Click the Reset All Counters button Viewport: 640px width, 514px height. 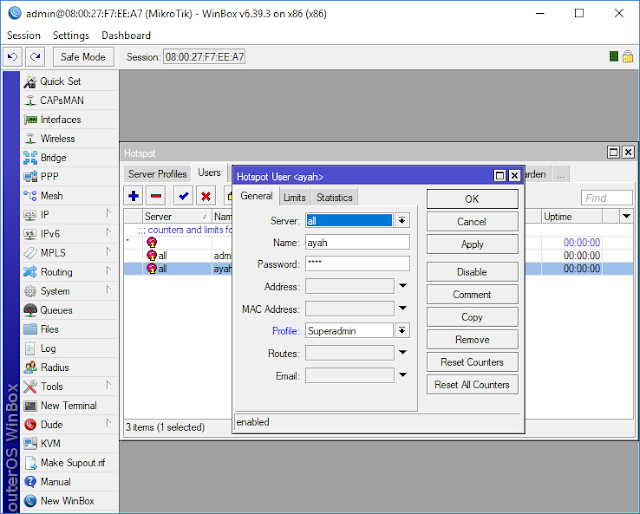tap(472, 385)
